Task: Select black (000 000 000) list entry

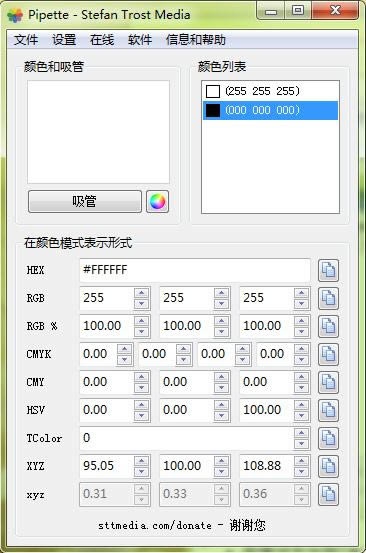Action: pos(270,110)
